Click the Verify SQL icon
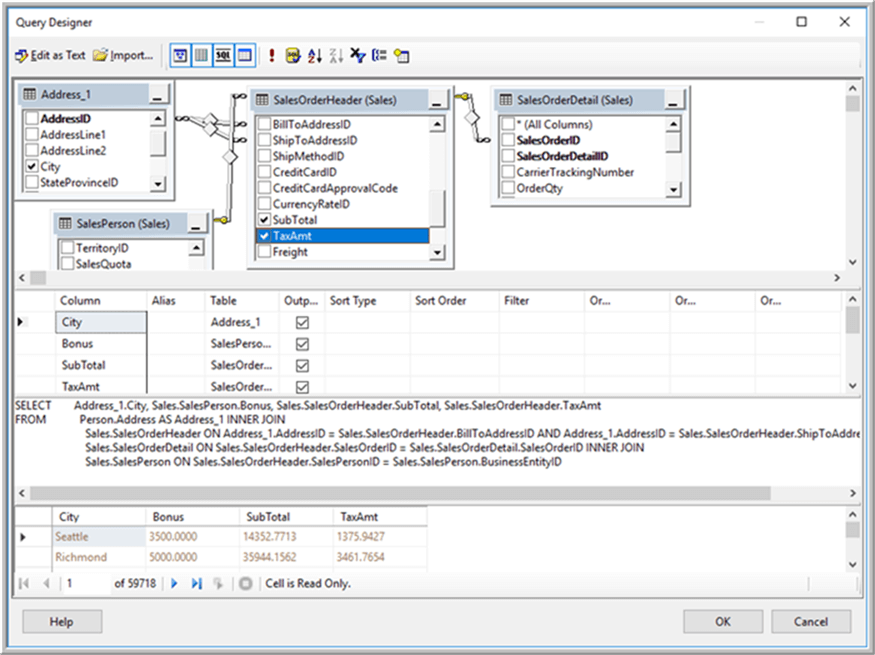 pos(293,55)
